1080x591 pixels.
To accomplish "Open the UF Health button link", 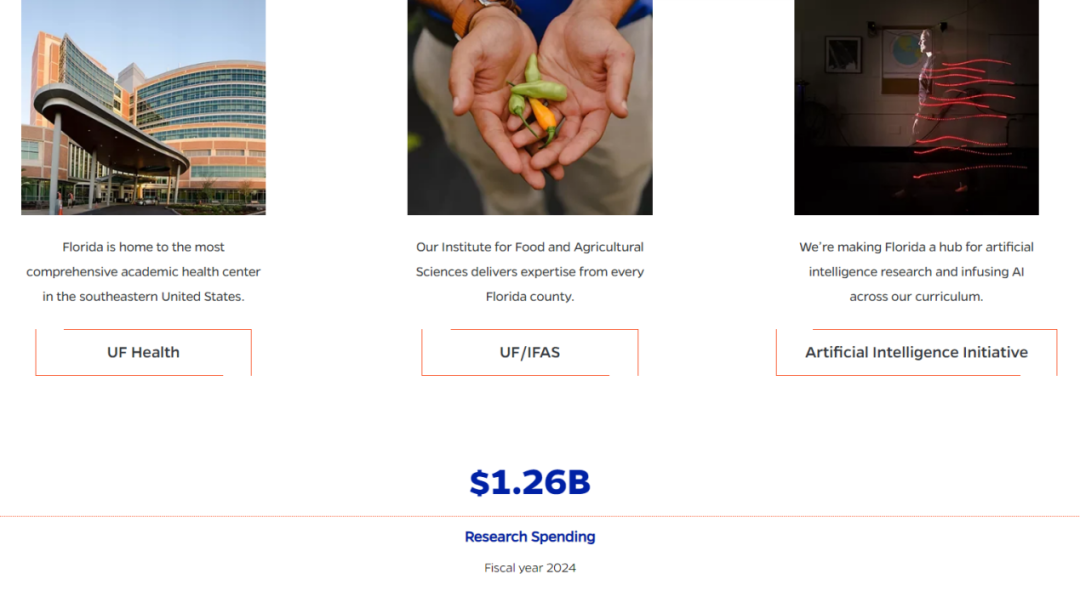I will point(143,352).
